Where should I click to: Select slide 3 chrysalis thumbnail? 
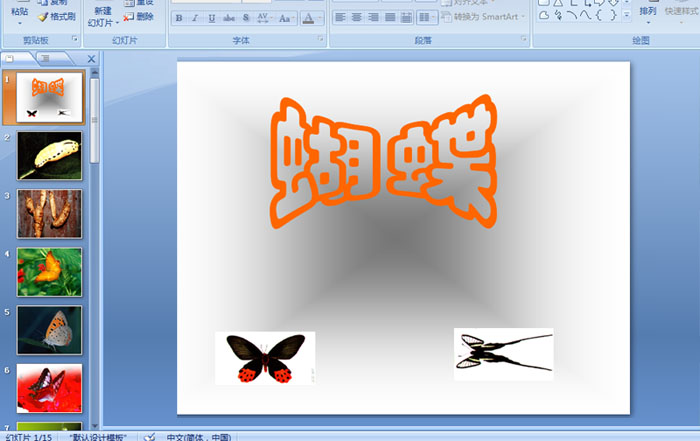[50, 214]
